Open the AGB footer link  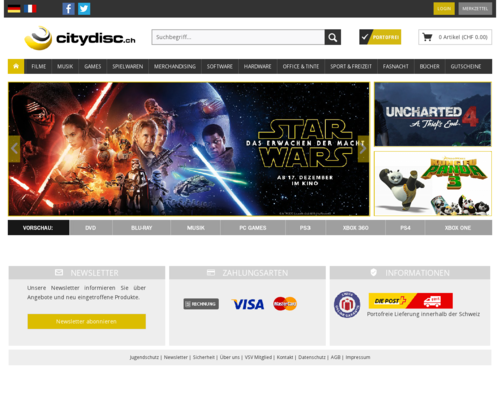(335, 357)
